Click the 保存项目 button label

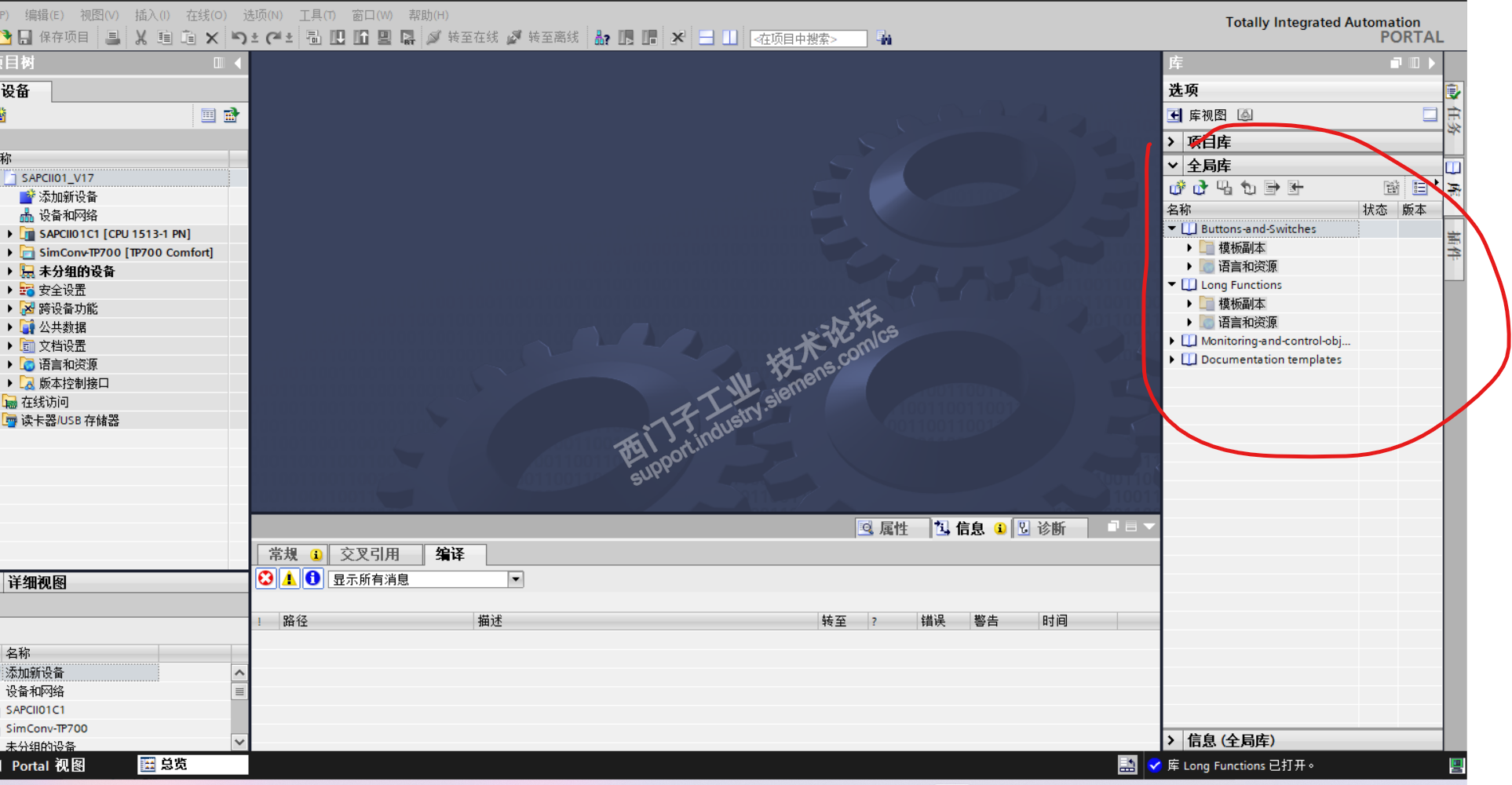tap(64, 38)
